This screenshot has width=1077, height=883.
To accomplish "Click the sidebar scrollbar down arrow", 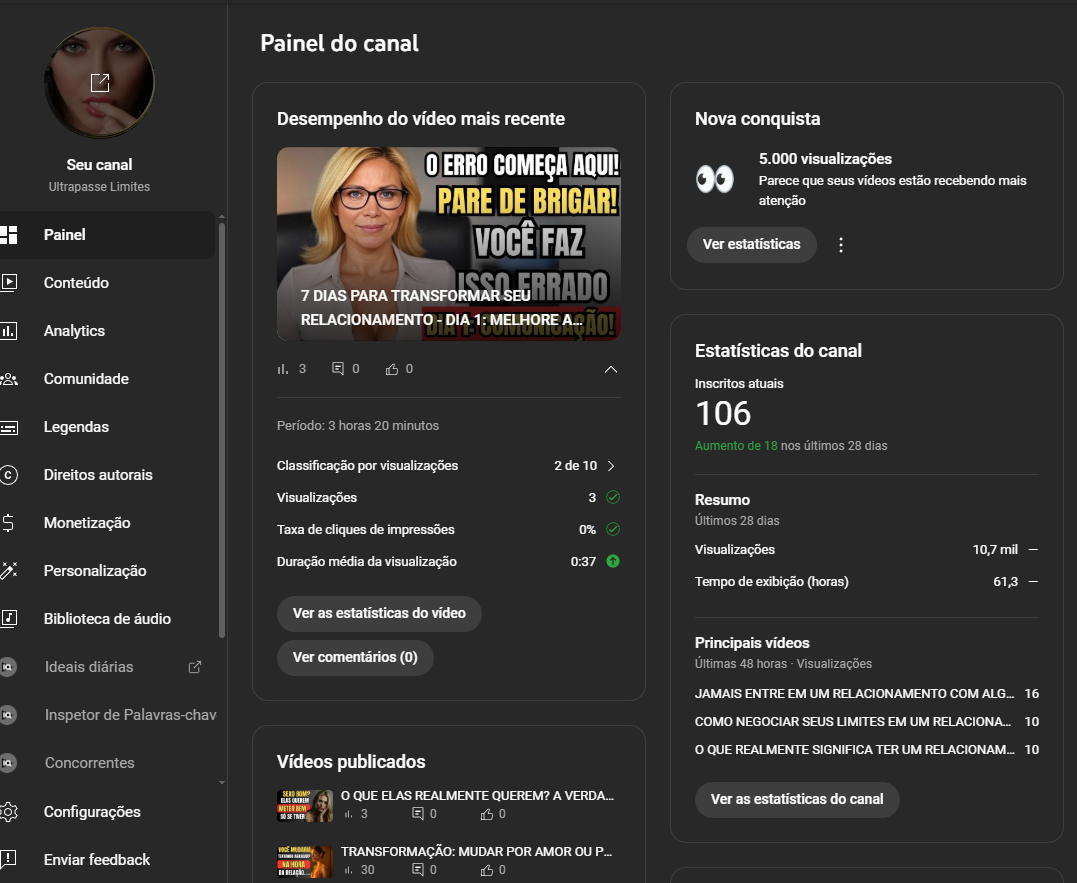I will tap(222, 782).
